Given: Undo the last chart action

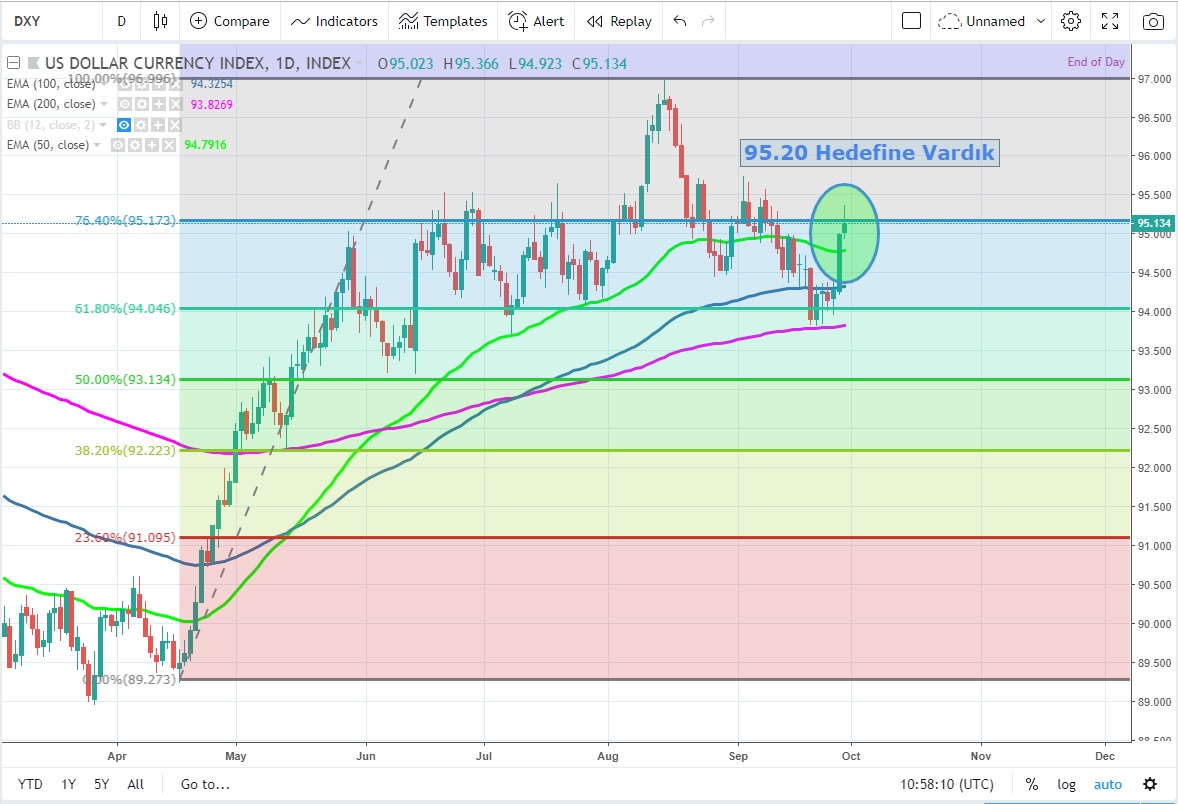Looking at the screenshot, I should (680, 21).
